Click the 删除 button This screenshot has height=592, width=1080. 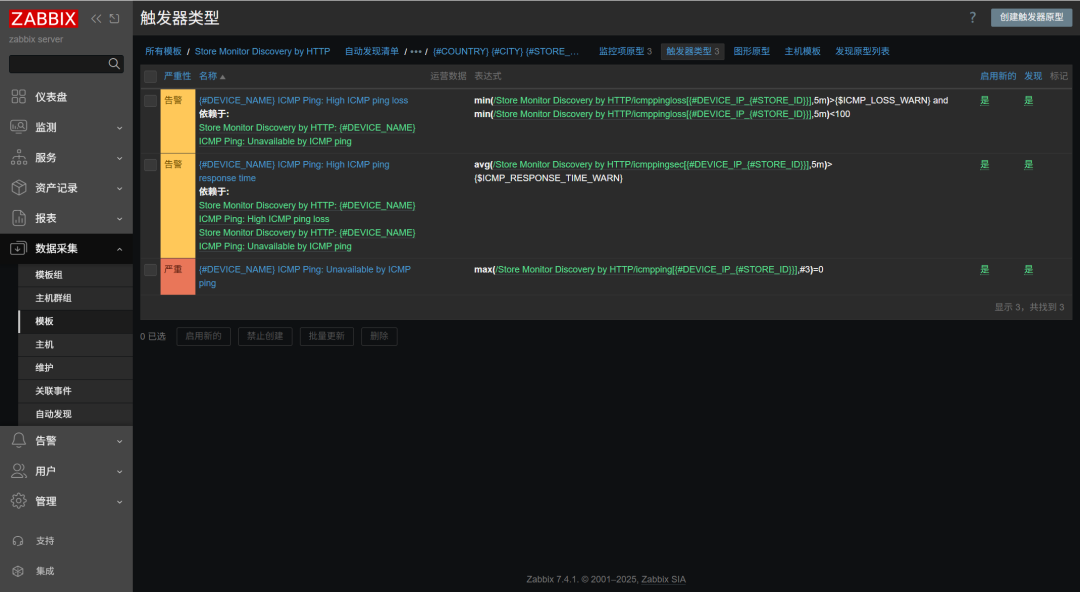click(379, 336)
